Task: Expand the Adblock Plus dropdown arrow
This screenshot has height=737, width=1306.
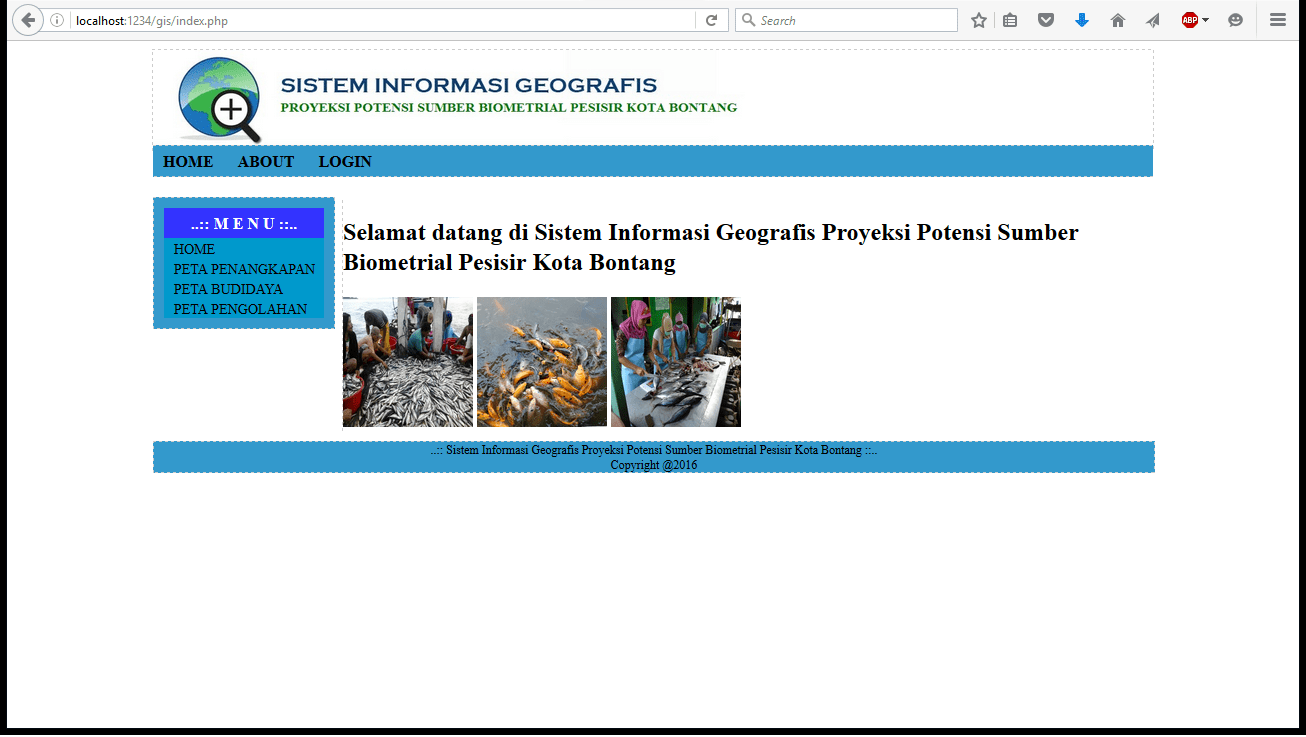Action: 1205,20
